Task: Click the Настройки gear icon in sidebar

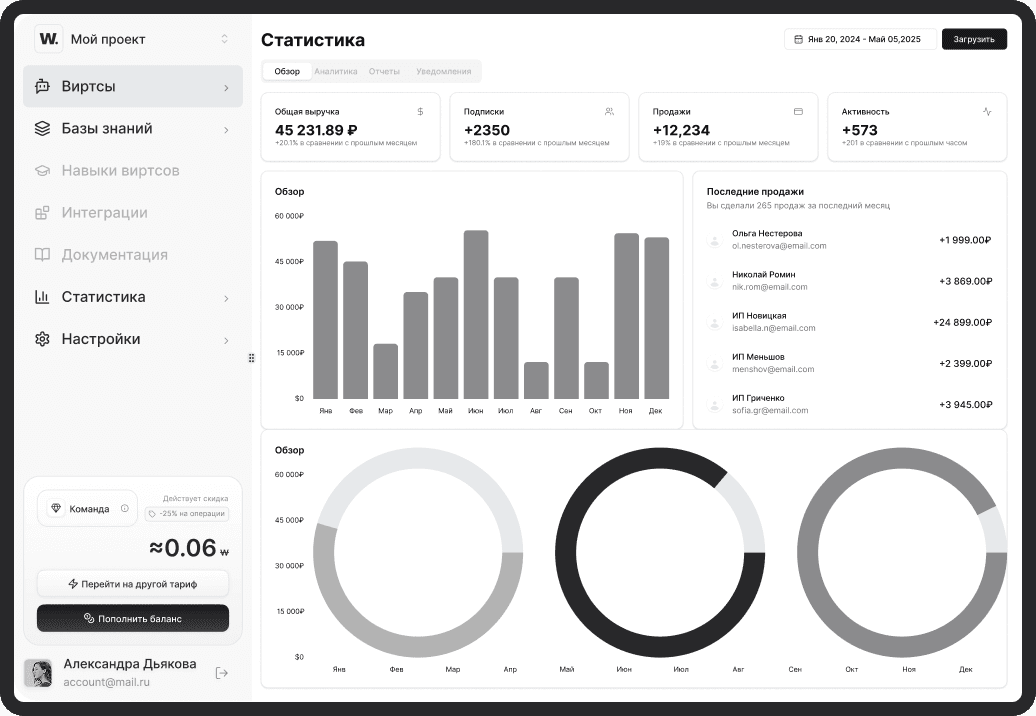Action: 42,339
